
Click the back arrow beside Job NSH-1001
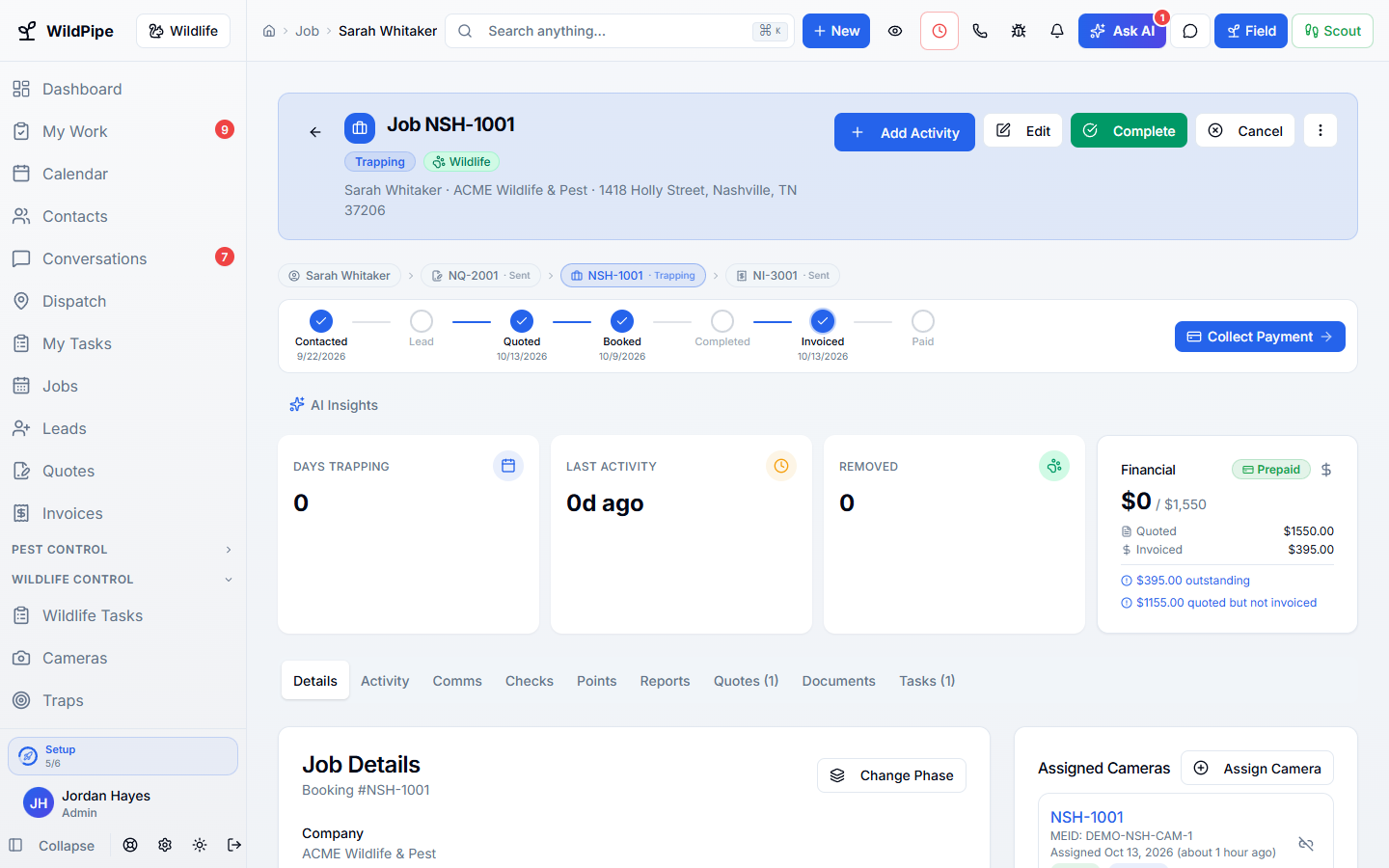click(x=315, y=132)
